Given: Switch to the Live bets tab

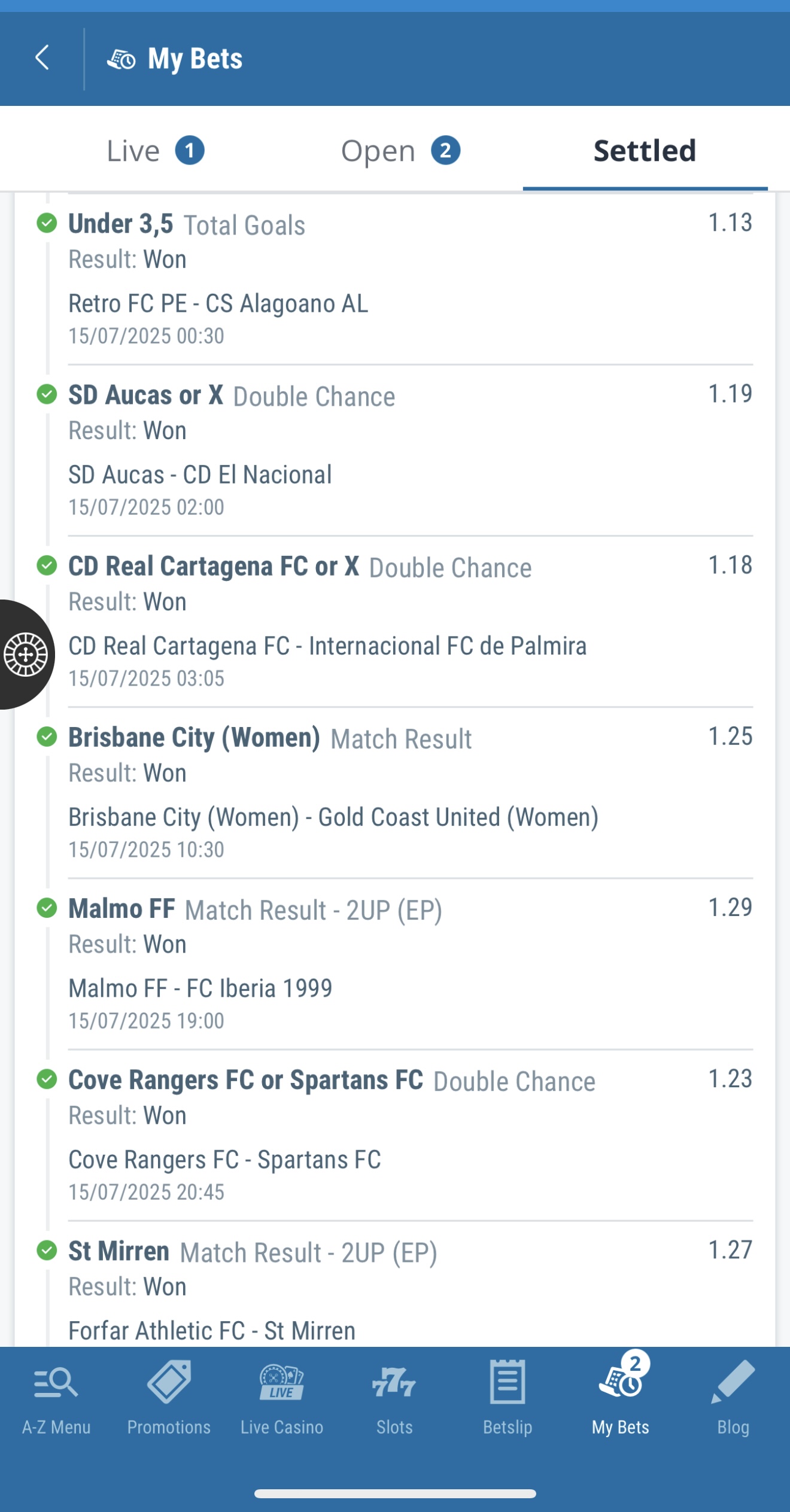Looking at the screenshot, I should [x=155, y=151].
